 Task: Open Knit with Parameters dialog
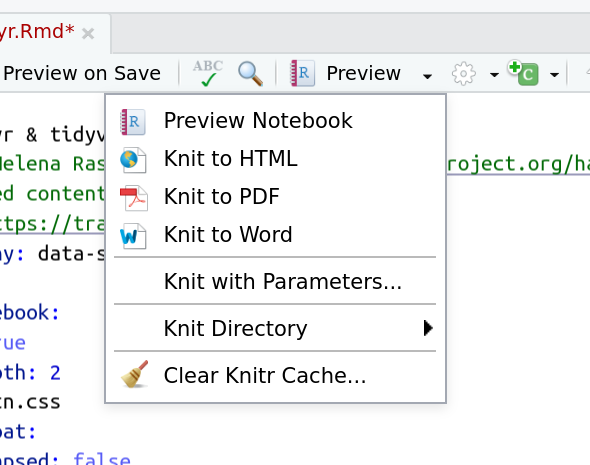275,281
